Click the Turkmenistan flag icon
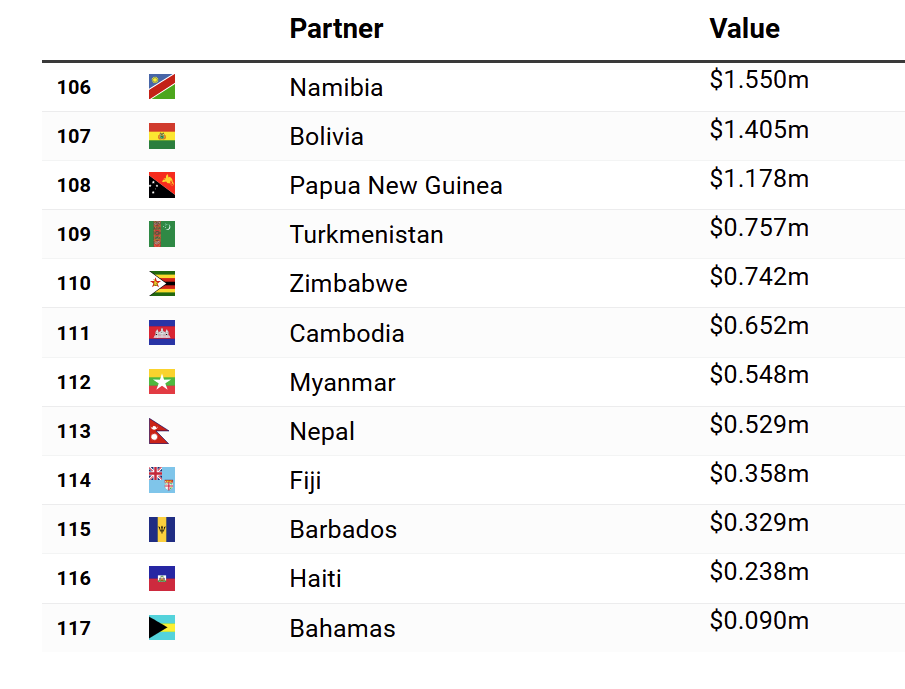The width and height of the screenshot is (905, 689). tap(162, 234)
